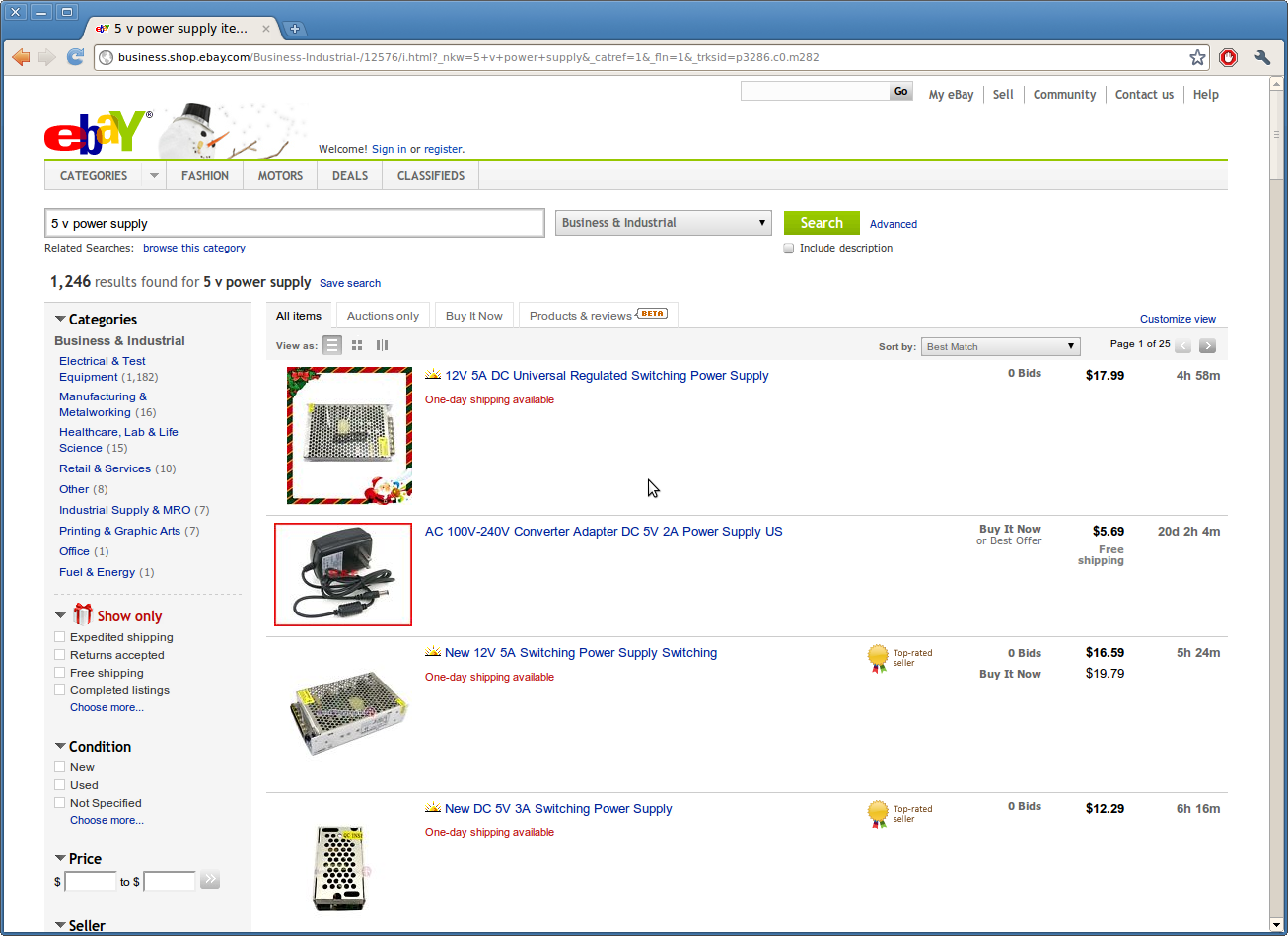Image resolution: width=1288 pixels, height=936 pixels.
Task: Click the Save search link
Action: point(350,283)
